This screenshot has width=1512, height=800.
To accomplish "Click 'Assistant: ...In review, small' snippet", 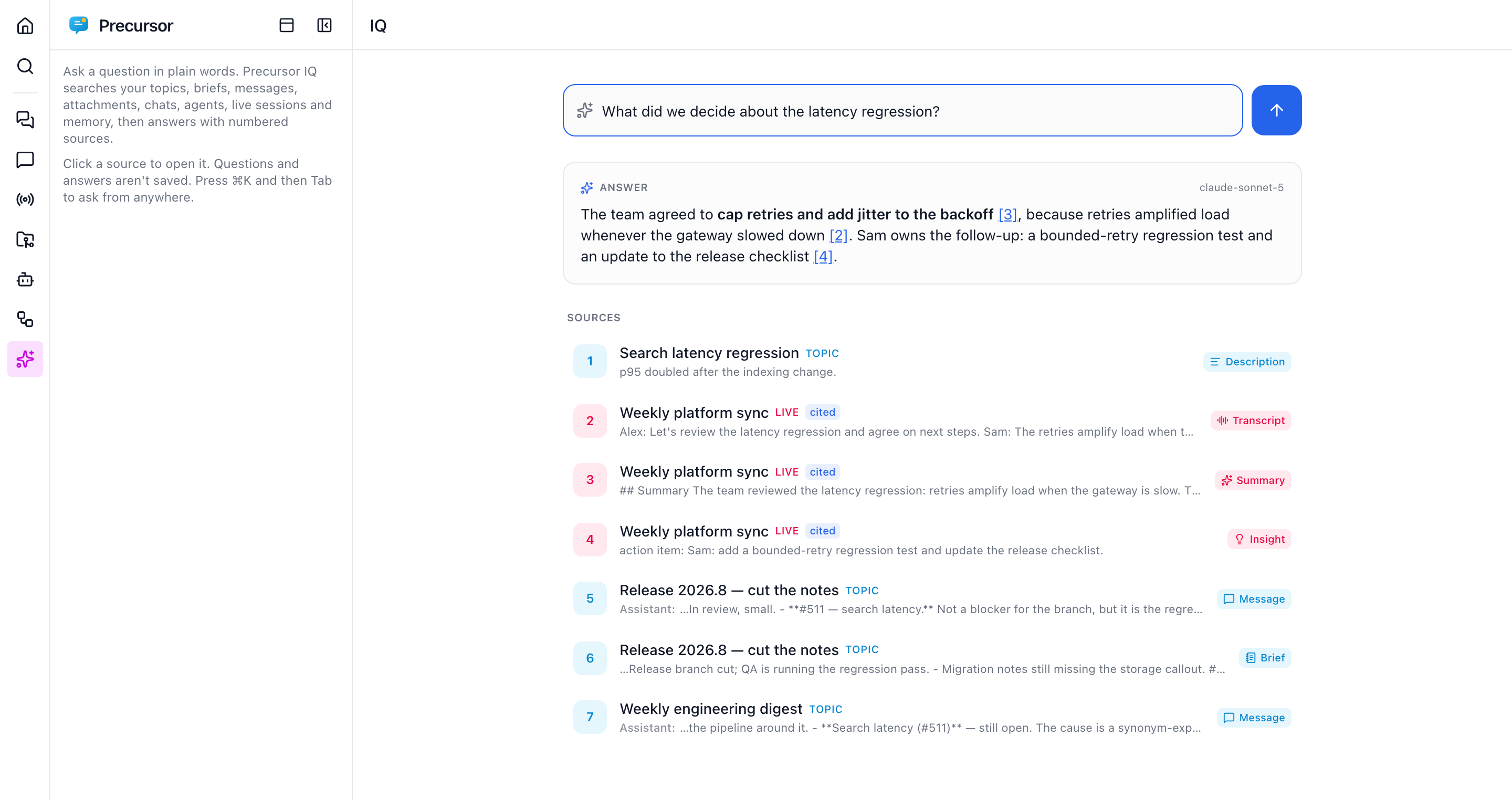I will coord(910,609).
